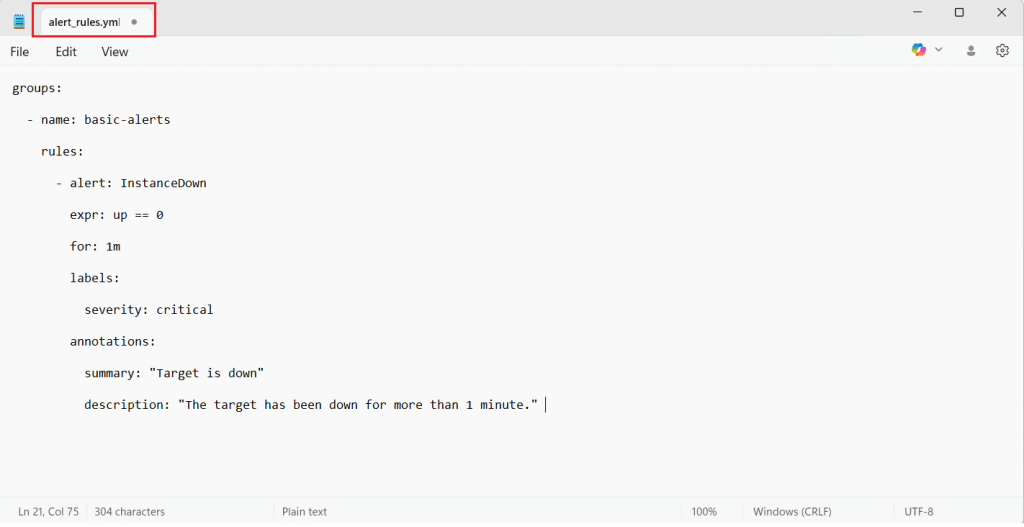Open Notepad settings gear icon
Screen dimensions: 1024x527
(1002, 51)
